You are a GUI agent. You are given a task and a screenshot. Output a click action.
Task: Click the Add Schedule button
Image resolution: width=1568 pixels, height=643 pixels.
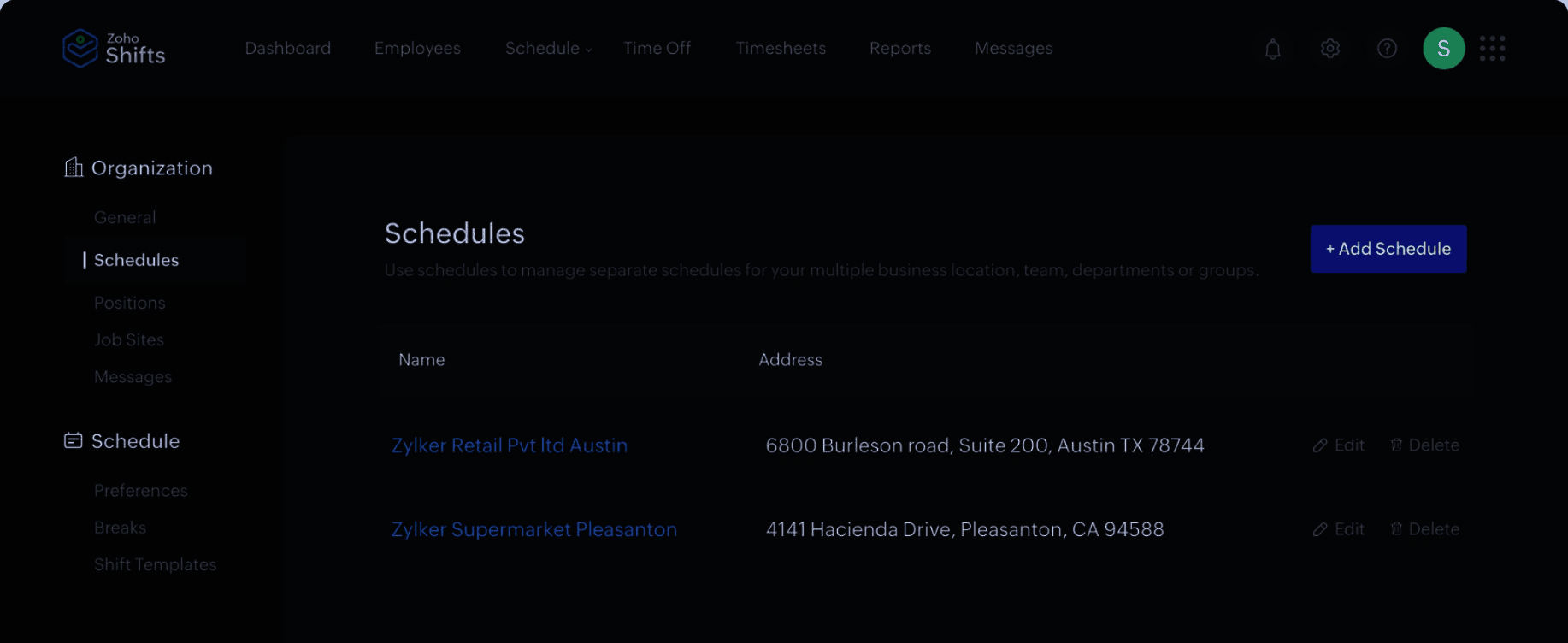[1388, 249]
